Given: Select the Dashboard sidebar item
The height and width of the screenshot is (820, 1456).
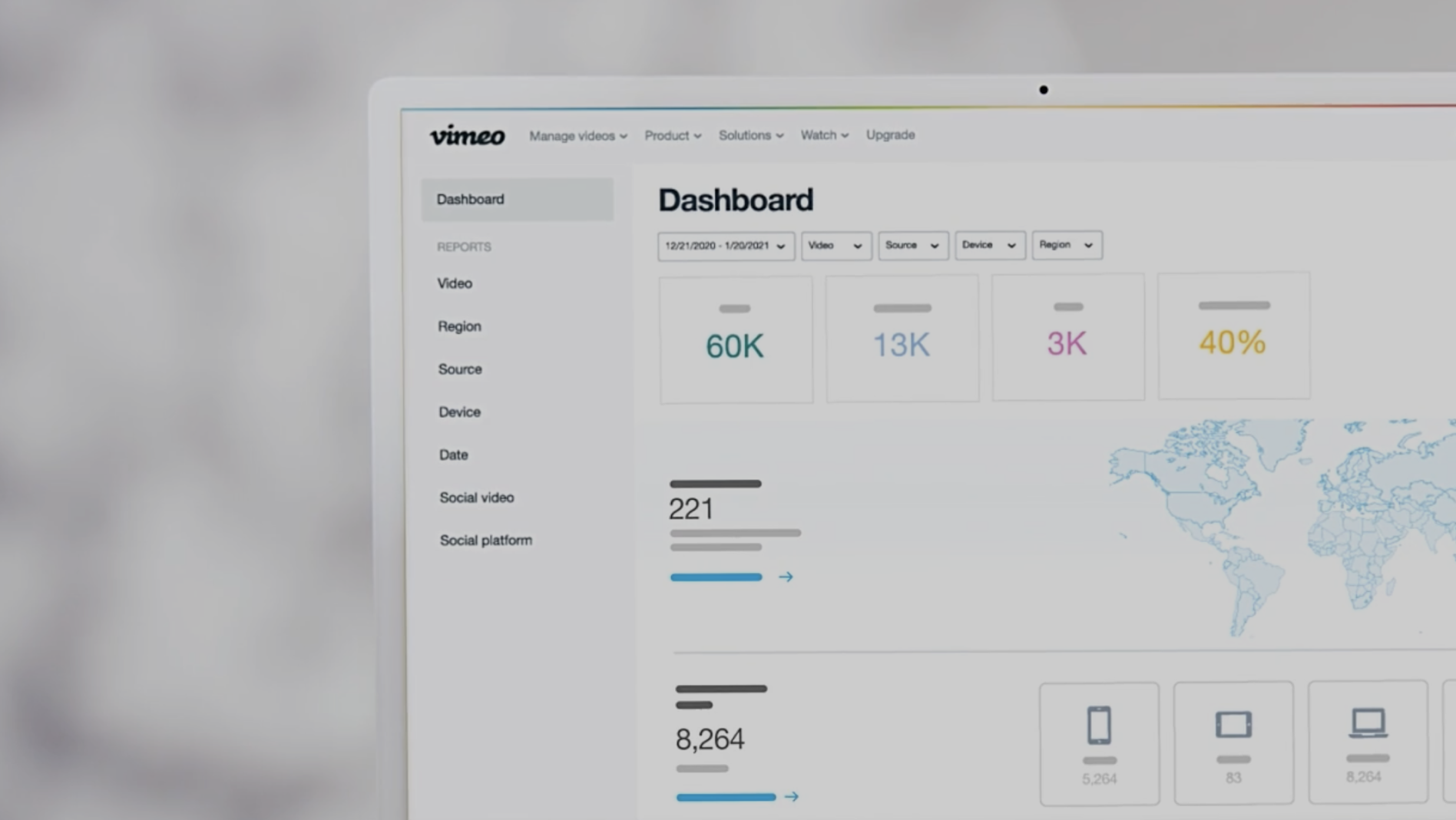Looking at the screenshot, I should [470, 199].
